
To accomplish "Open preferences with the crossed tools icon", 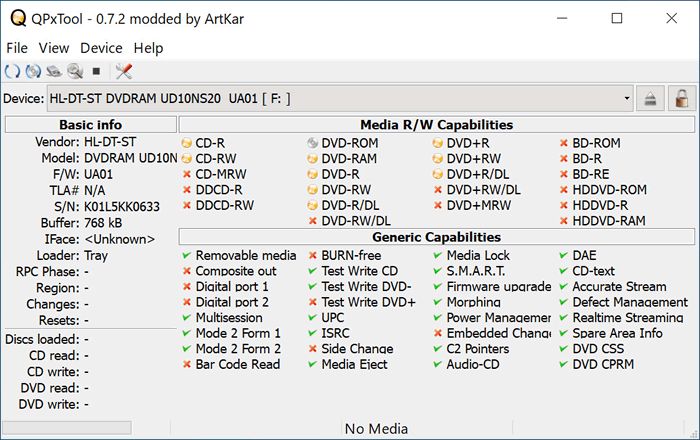I will pos(124,71).
